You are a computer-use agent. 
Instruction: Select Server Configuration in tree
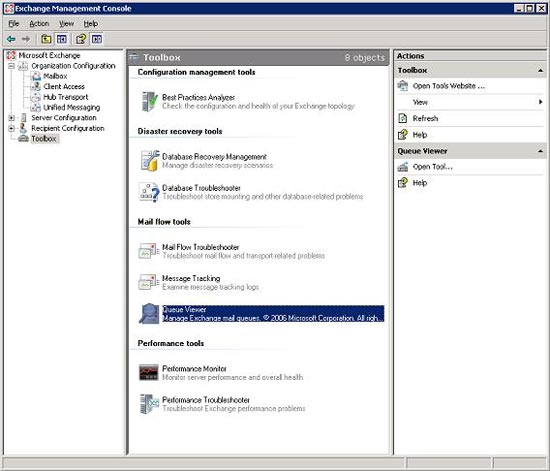[64, 118]
